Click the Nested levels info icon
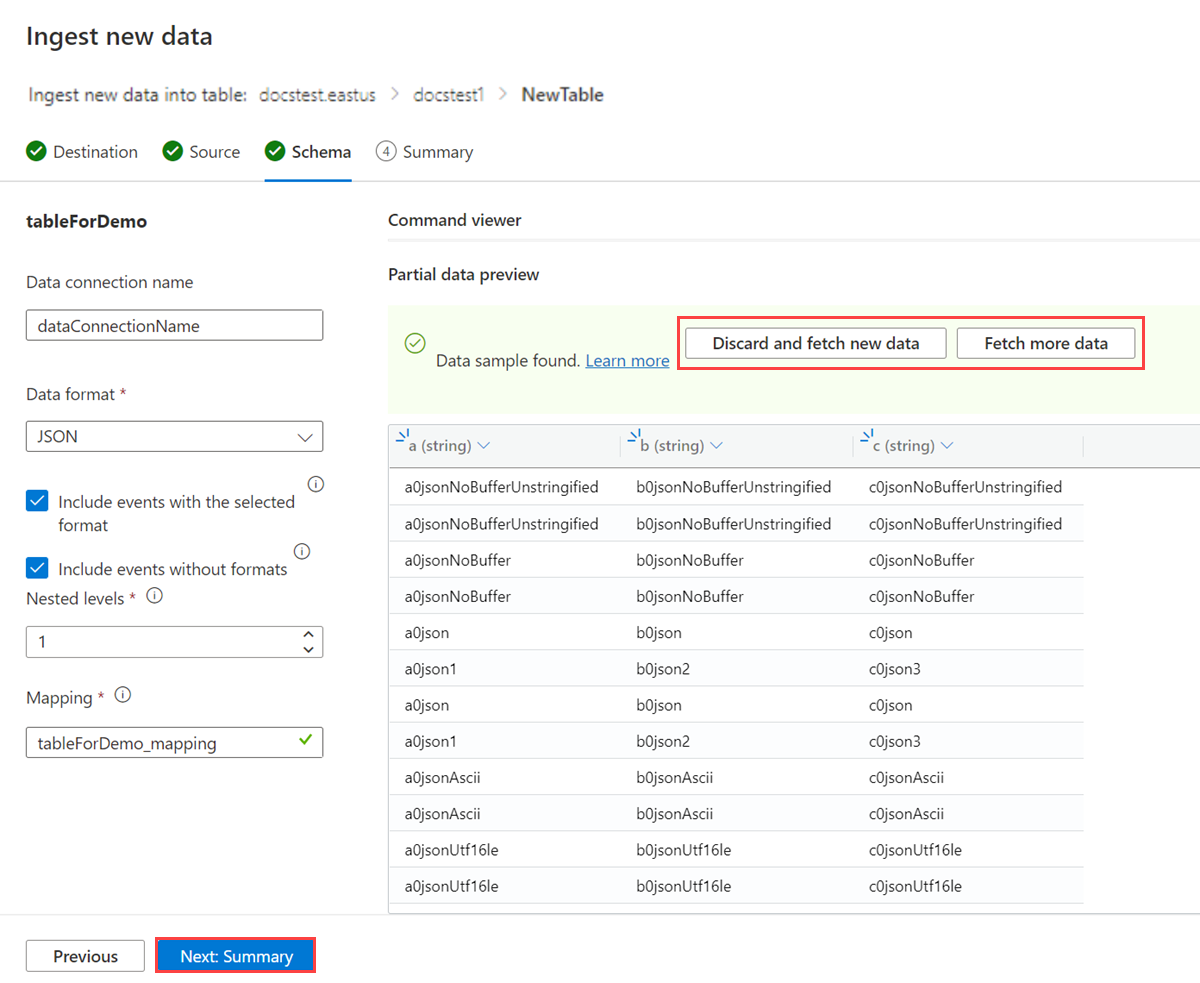The width and height of the screenshot is (1200, 983). coord(154,596)
